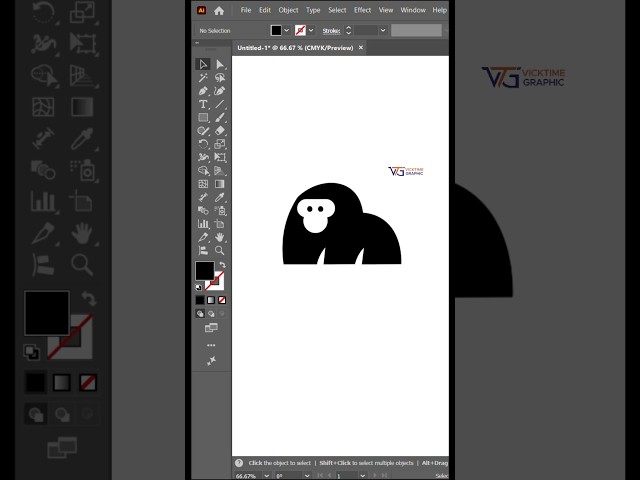Image resolution: width=640 pixels, height=480 pixels.
Task: Set toolbar Color fill mode button
Action: 200,300
